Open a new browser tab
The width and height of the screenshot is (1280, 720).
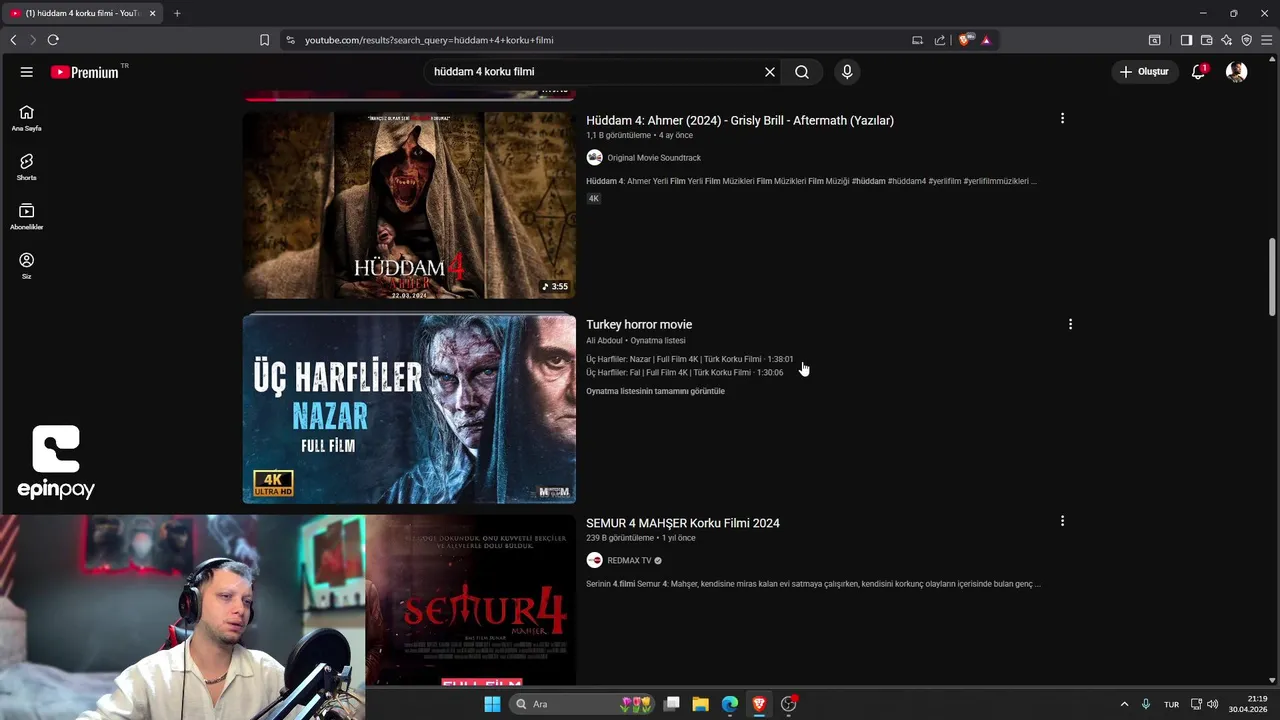pyautogui.click(x=177, y=13)
